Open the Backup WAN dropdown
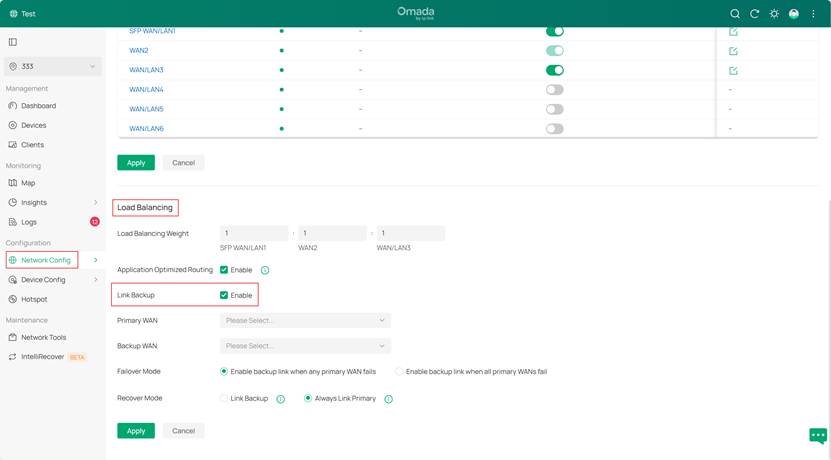The width and height of the screenshot is (831, 460). click(x=305, y=346)
